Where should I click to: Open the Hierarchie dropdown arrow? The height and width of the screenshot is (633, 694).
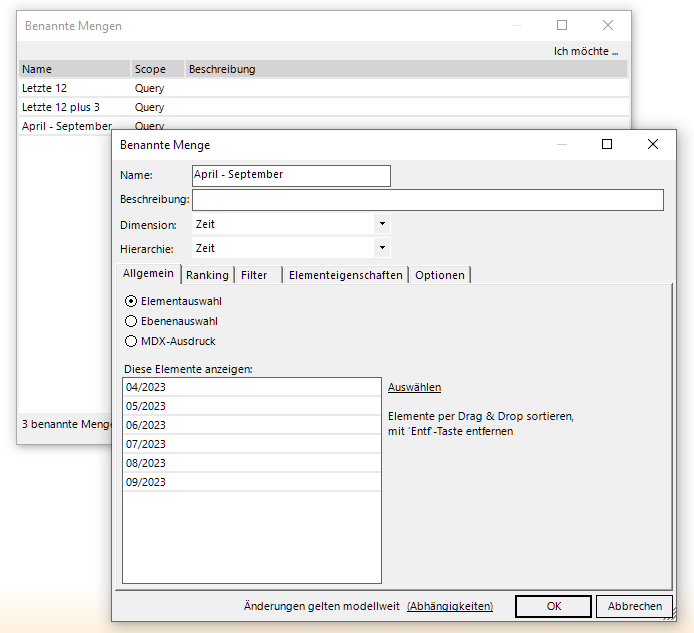[x=381, y=247]
